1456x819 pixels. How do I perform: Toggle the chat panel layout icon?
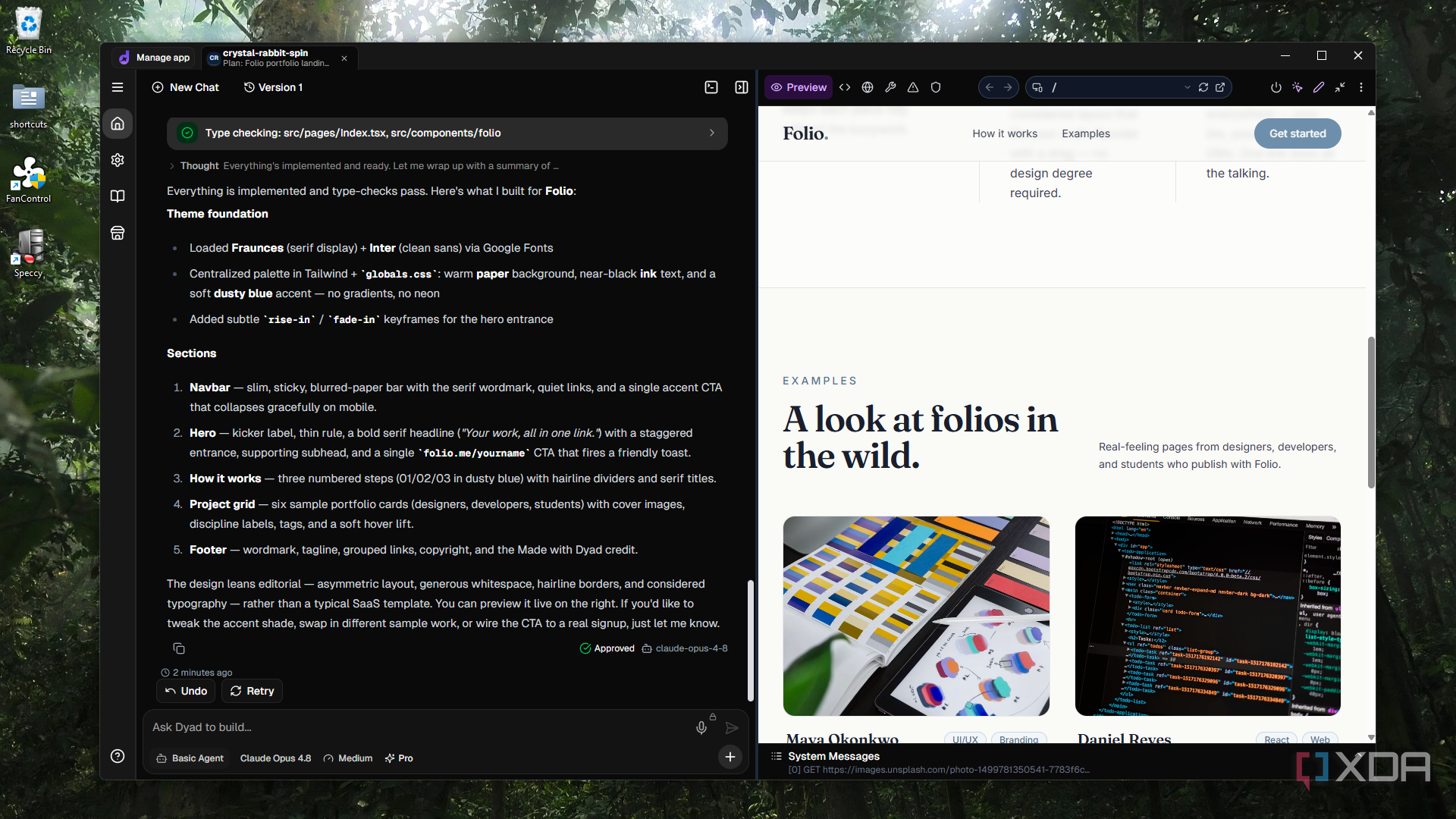pyautogui.click(x=711, y=87)
